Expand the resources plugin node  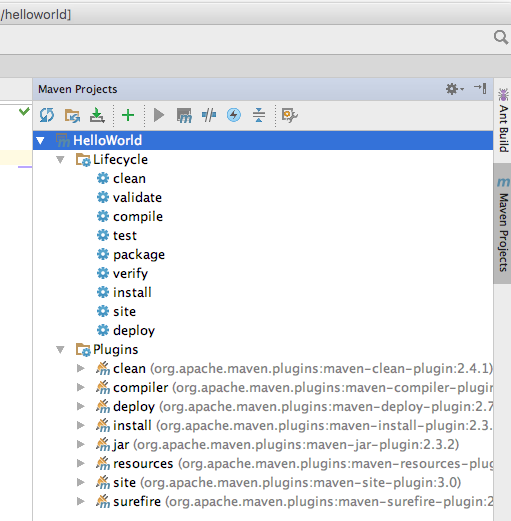click(80, 464)
